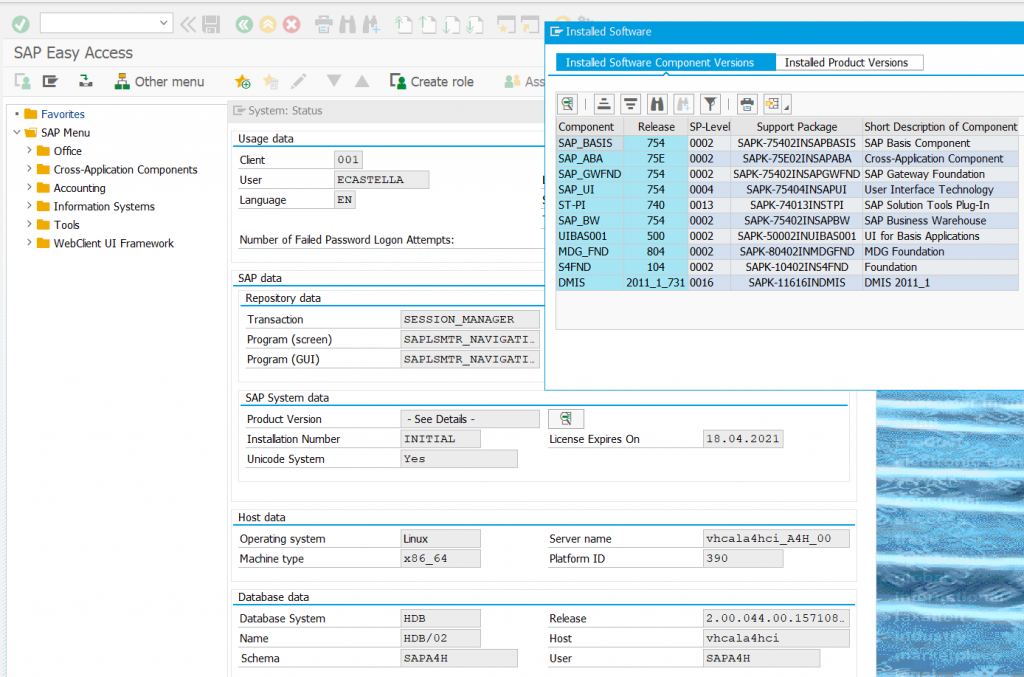The width and height of the screenshot is (1024, 677).
Task: Click the Sort Ascending icon
Action: click(604, 104)
